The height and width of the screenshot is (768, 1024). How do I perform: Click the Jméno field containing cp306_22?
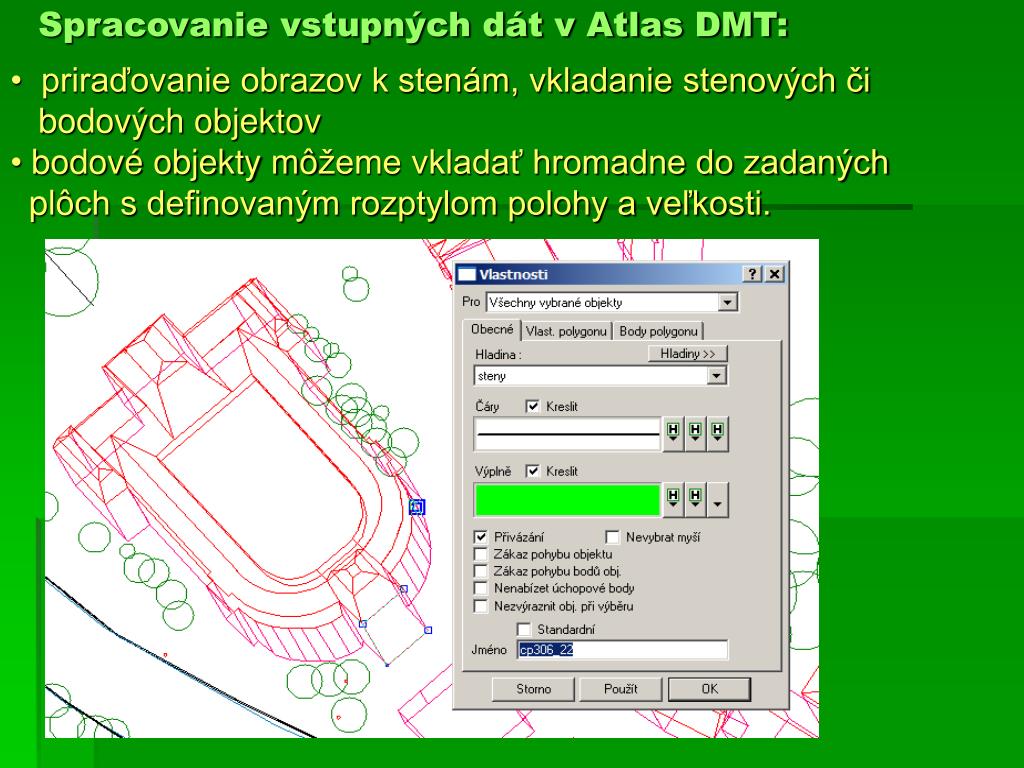tap(622, 650)
